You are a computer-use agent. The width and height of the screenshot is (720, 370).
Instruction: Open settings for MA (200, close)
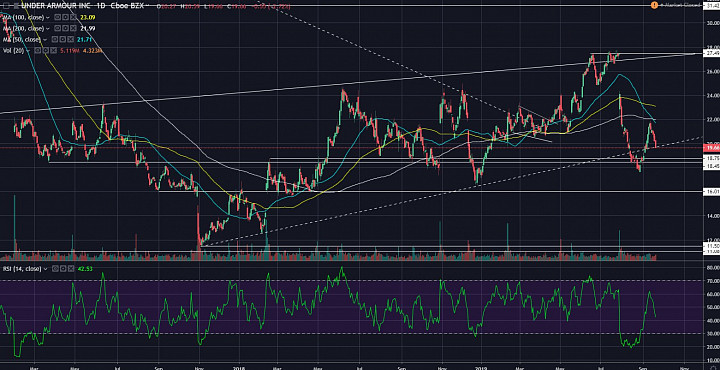(65, 28)
